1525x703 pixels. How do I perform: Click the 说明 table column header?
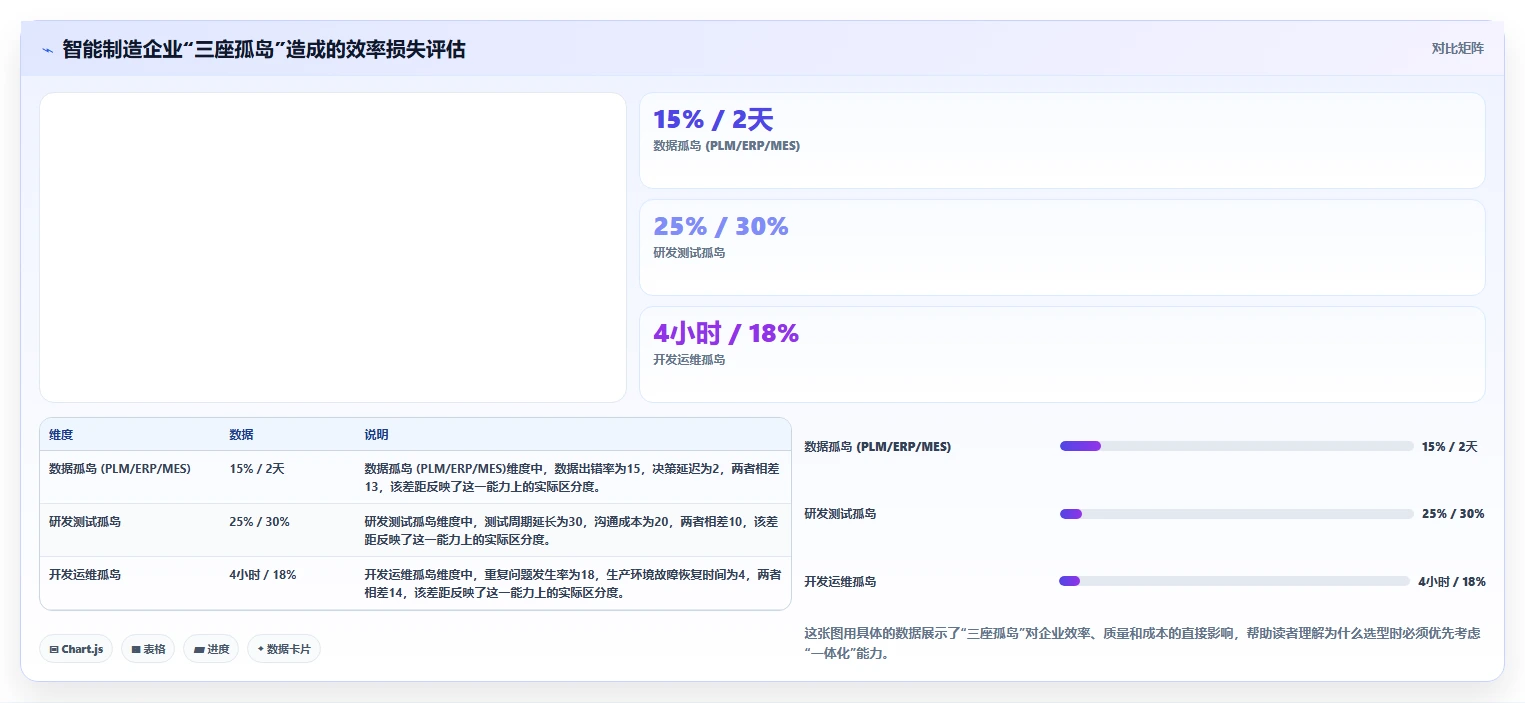376,435
